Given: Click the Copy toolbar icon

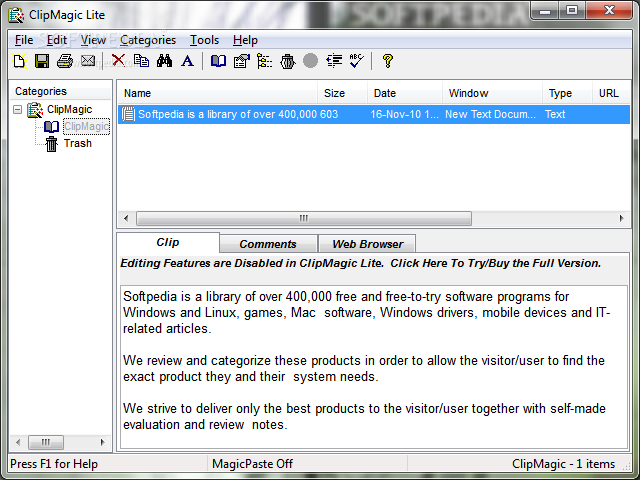Looking at the screenshot, I should coord(141,61).
